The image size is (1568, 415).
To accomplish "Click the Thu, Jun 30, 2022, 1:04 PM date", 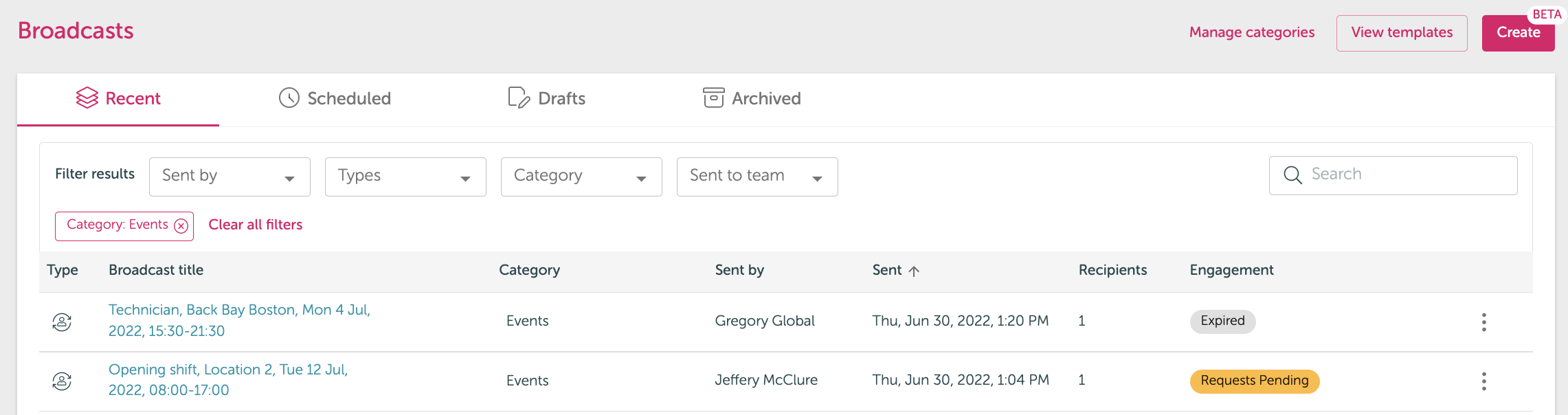I will point(961,380).
